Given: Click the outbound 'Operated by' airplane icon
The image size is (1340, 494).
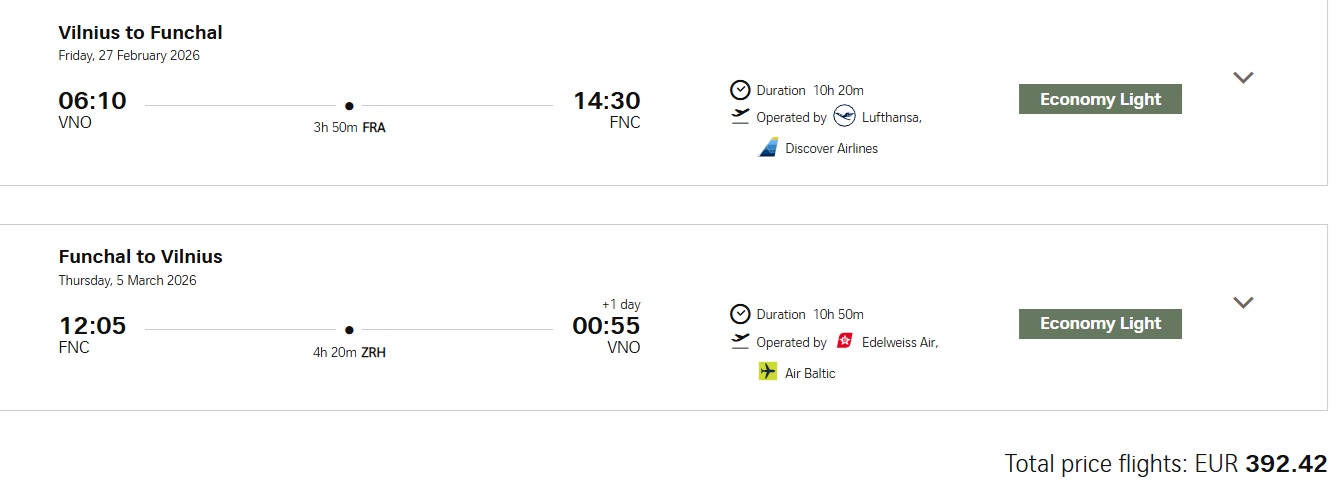Looking at the screenshot, I should (740, 117).
